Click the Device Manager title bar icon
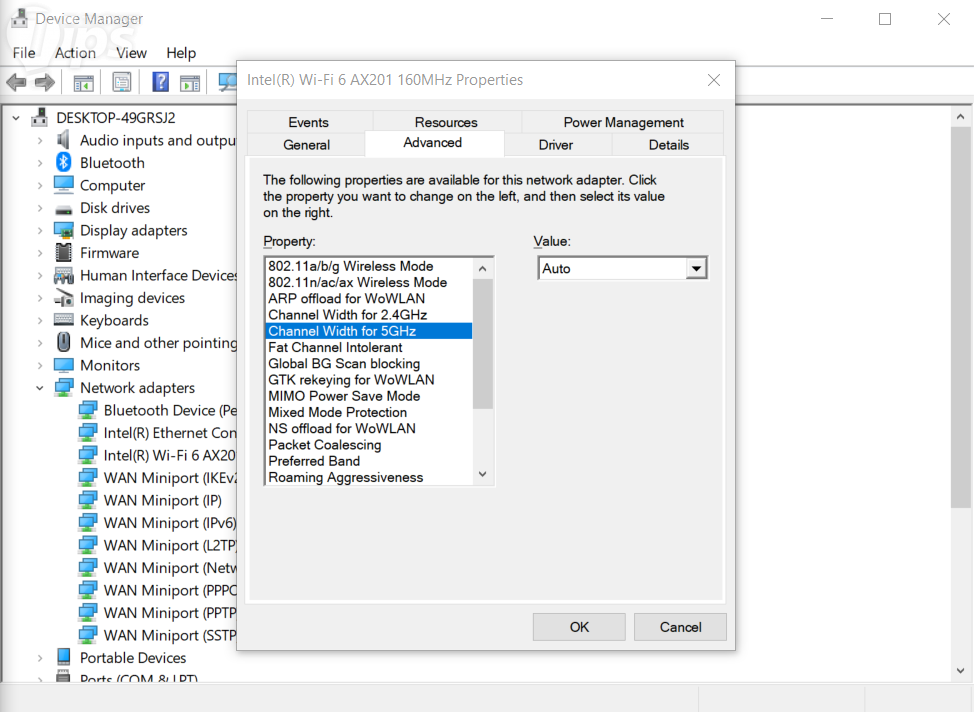 click(x=19, y=18)
